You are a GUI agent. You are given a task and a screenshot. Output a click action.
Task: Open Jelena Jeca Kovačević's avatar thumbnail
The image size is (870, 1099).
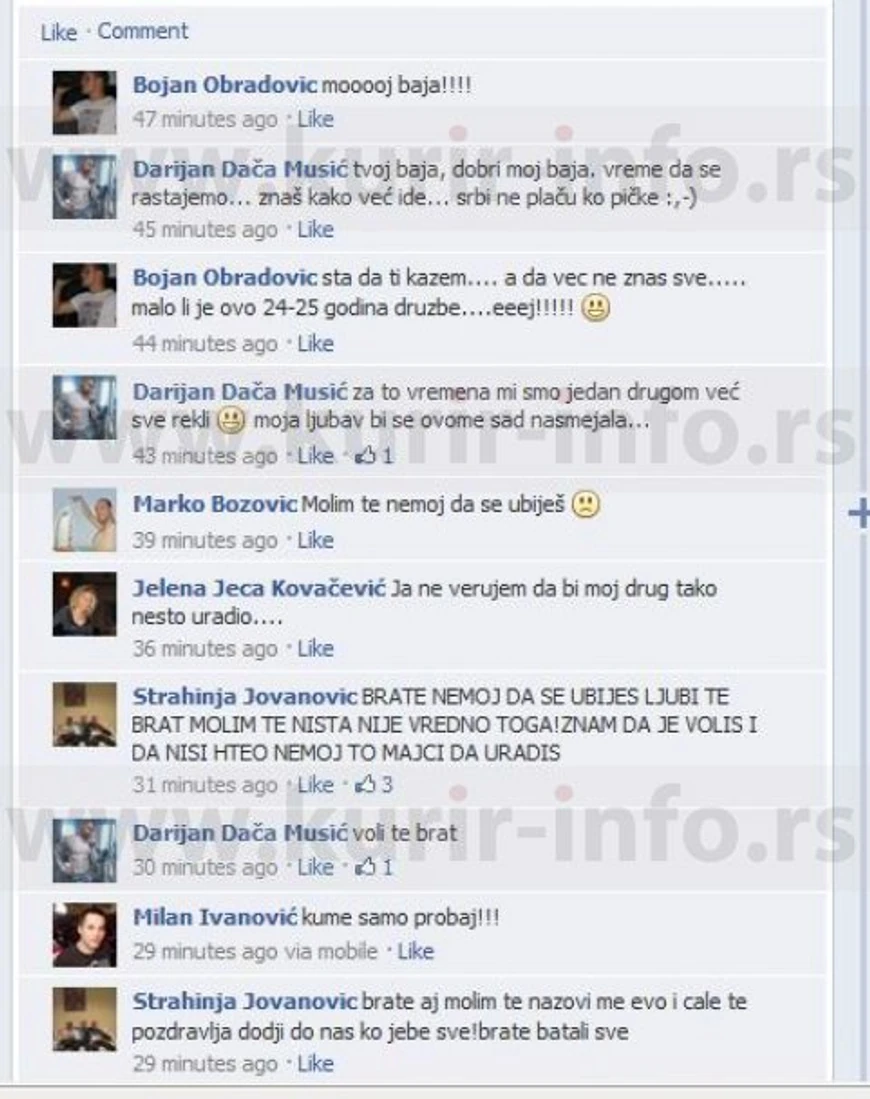(84, 603)
